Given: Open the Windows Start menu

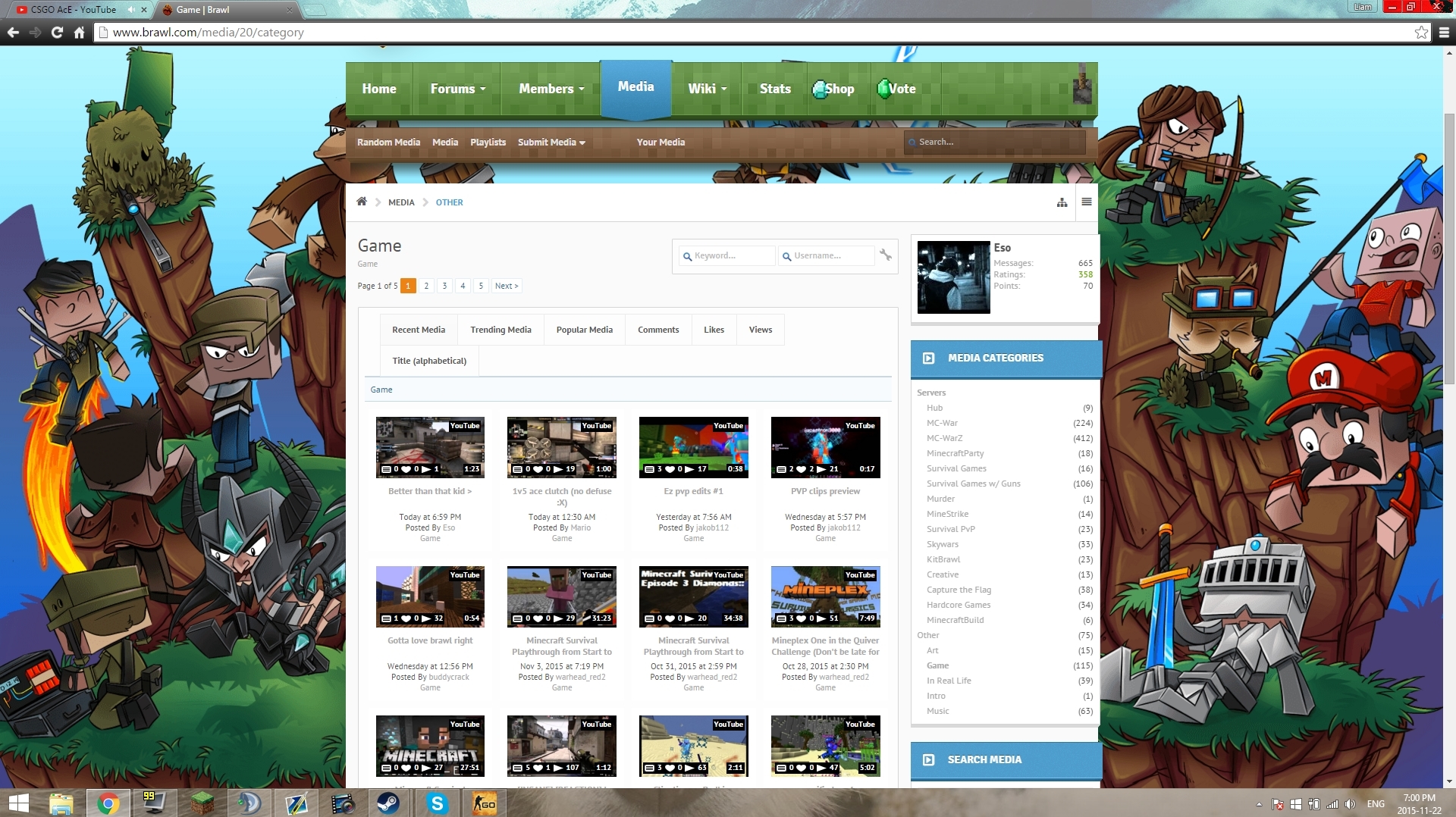Looking at the screenshot, I should coord(18,803).
